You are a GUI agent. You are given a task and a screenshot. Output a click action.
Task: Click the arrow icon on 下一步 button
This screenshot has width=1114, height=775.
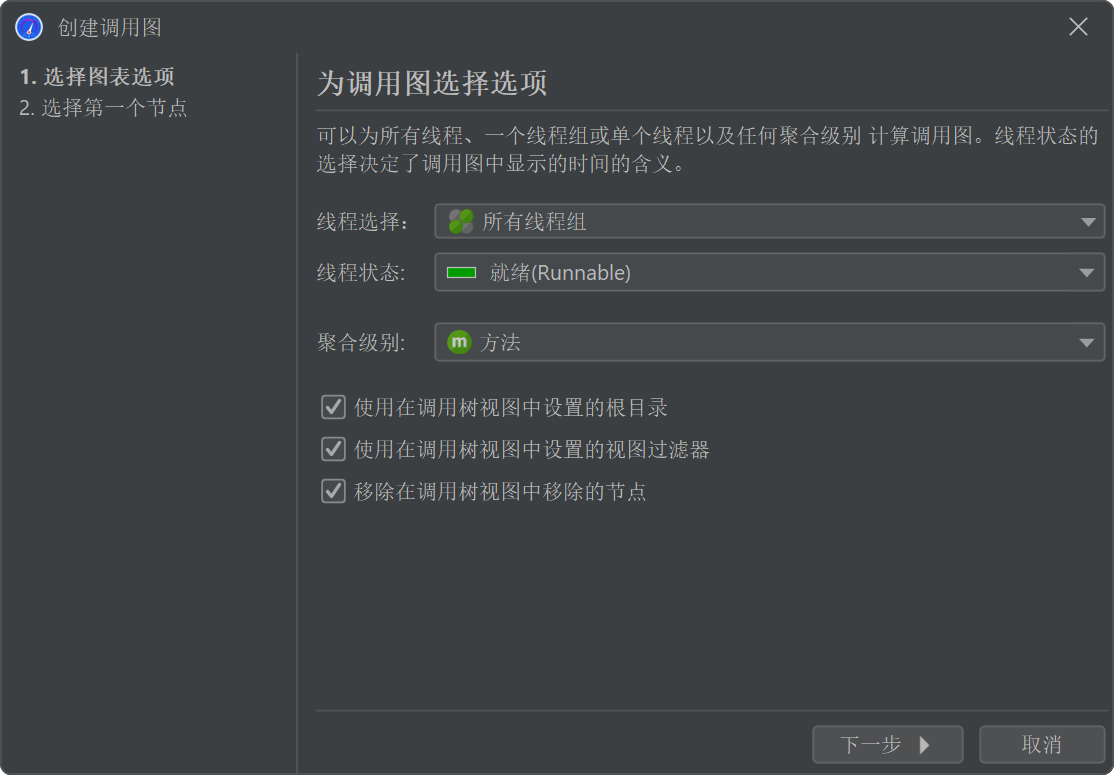924,745
